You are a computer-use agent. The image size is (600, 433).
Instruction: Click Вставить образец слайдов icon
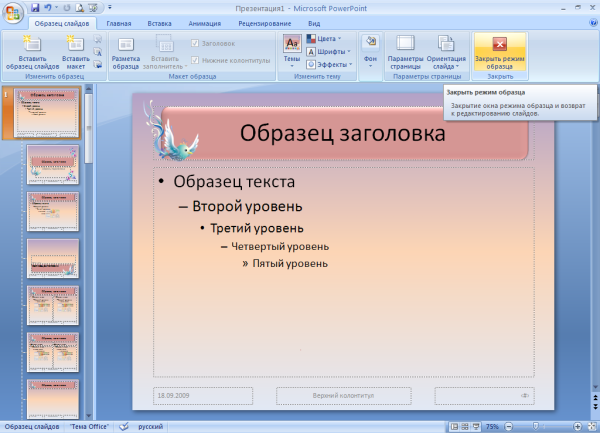[33, 52]
